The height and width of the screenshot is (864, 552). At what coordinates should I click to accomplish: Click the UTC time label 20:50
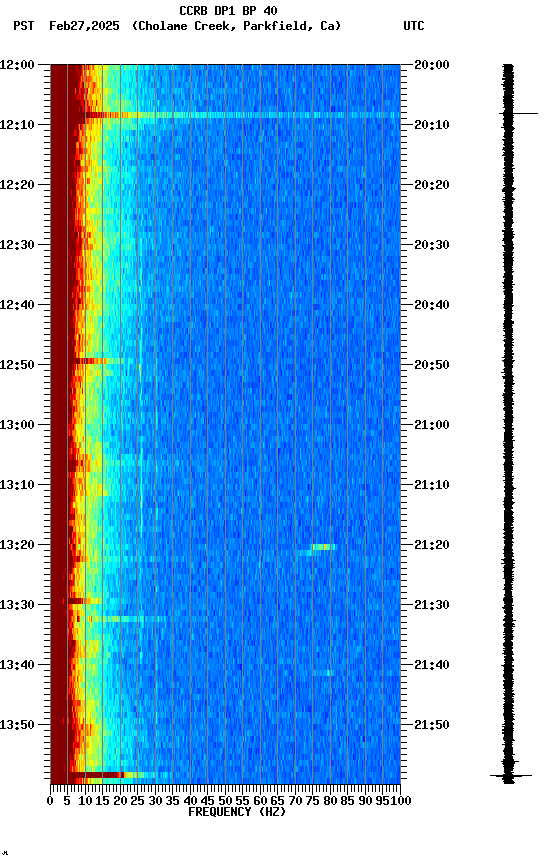[x=431, y=365]
